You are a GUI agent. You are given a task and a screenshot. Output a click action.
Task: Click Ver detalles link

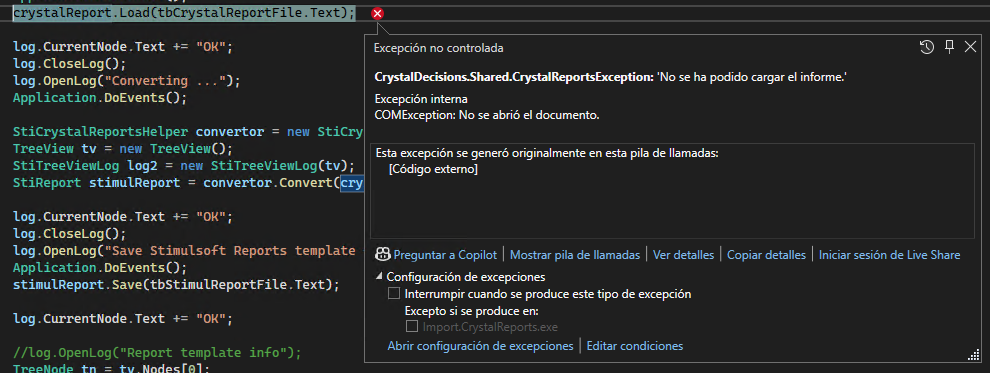683,255
